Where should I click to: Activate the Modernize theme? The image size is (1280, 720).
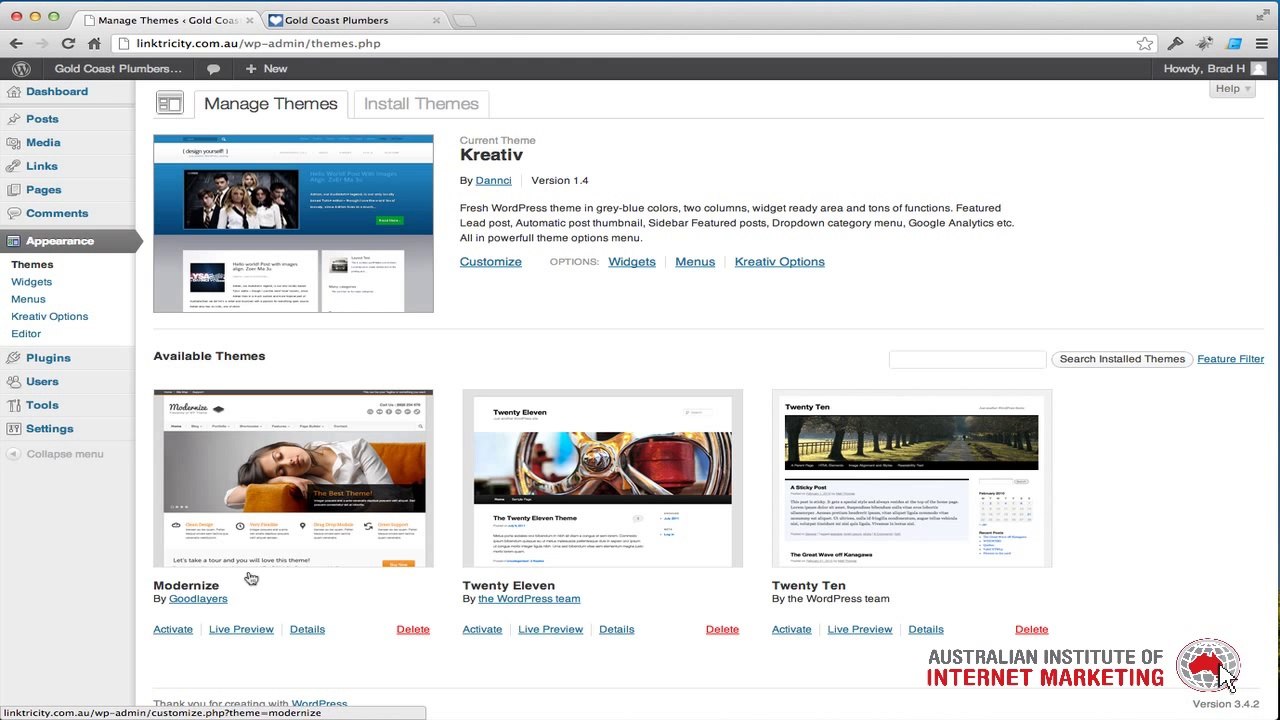coord(173,630)
